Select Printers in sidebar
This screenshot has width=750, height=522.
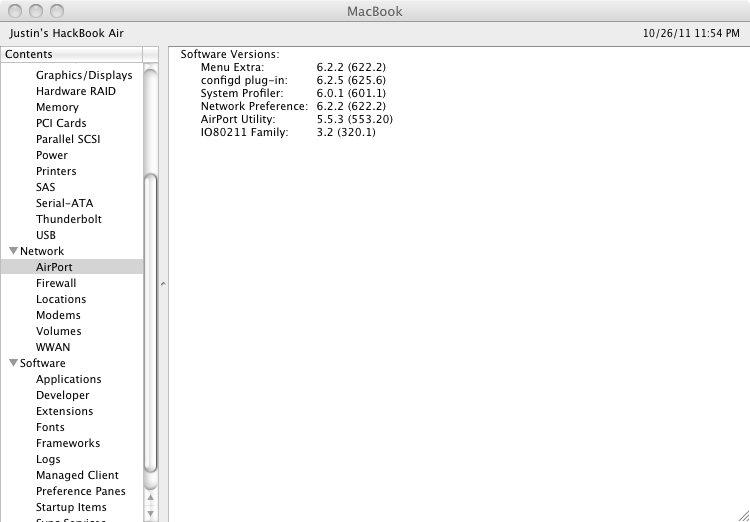[56, 171]
